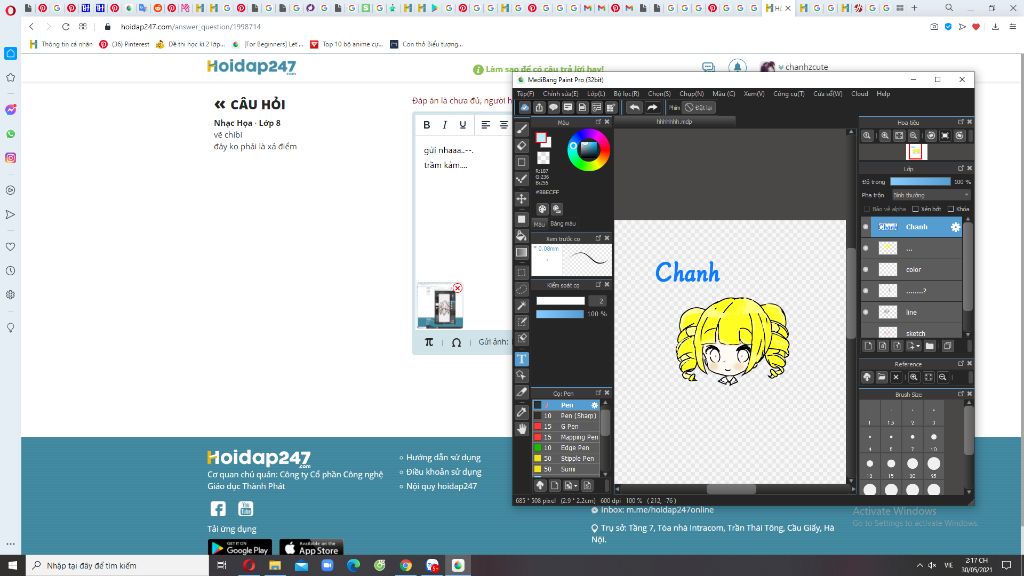Screen dimensions: 1024x576
Task: Select the Eraser tool
Action: tap(522, 145)
